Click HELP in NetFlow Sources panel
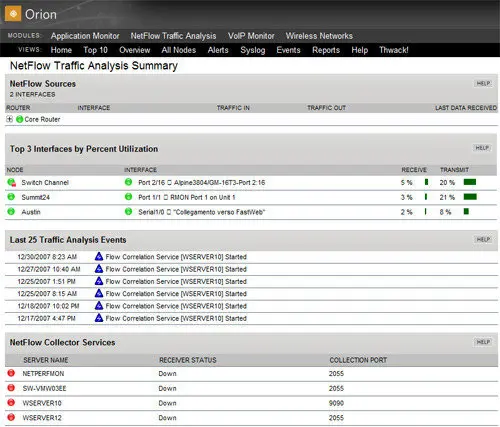The image size is (500, 427). pos(483,83)
